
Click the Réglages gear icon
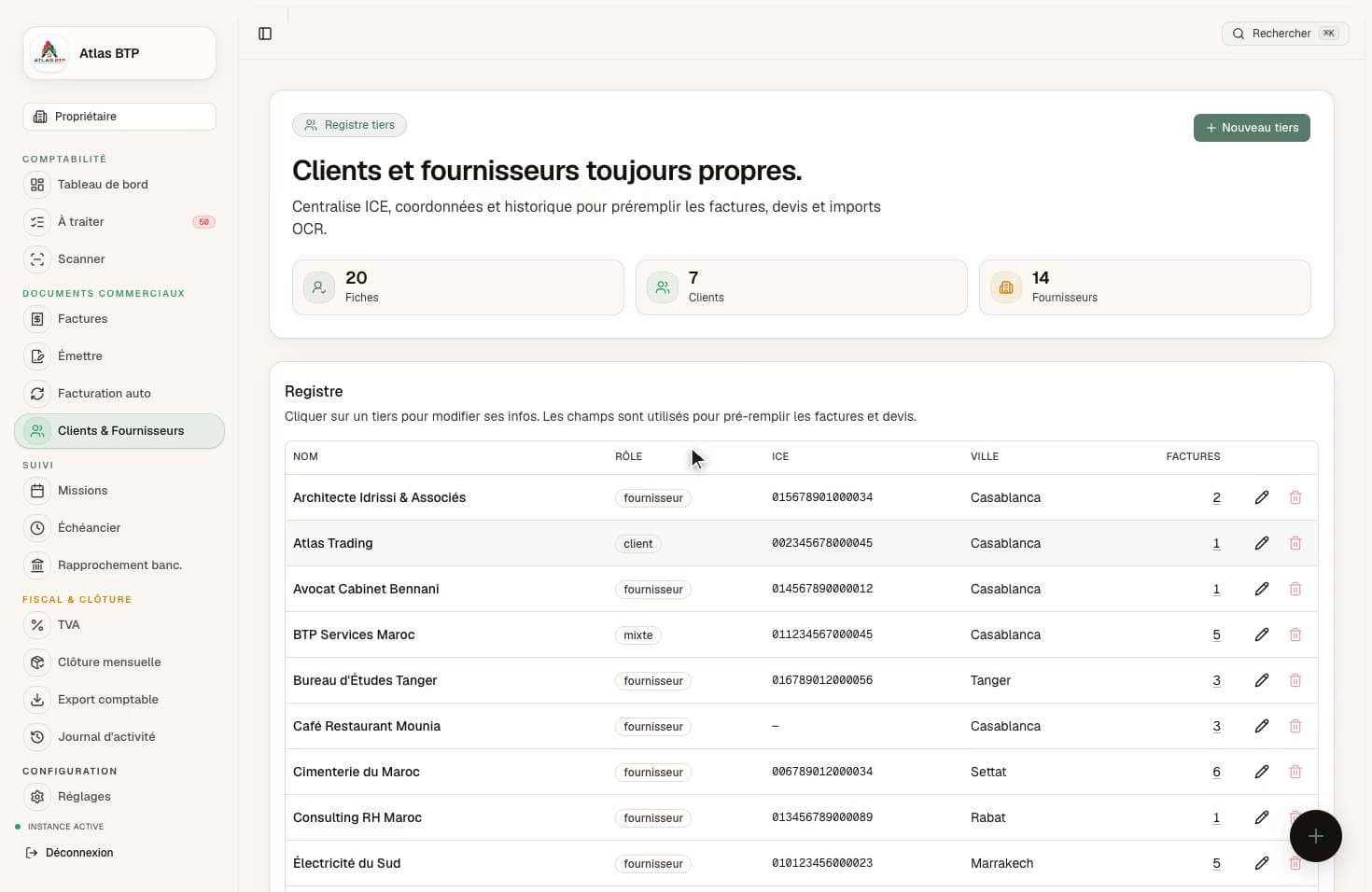coord(37,797)
